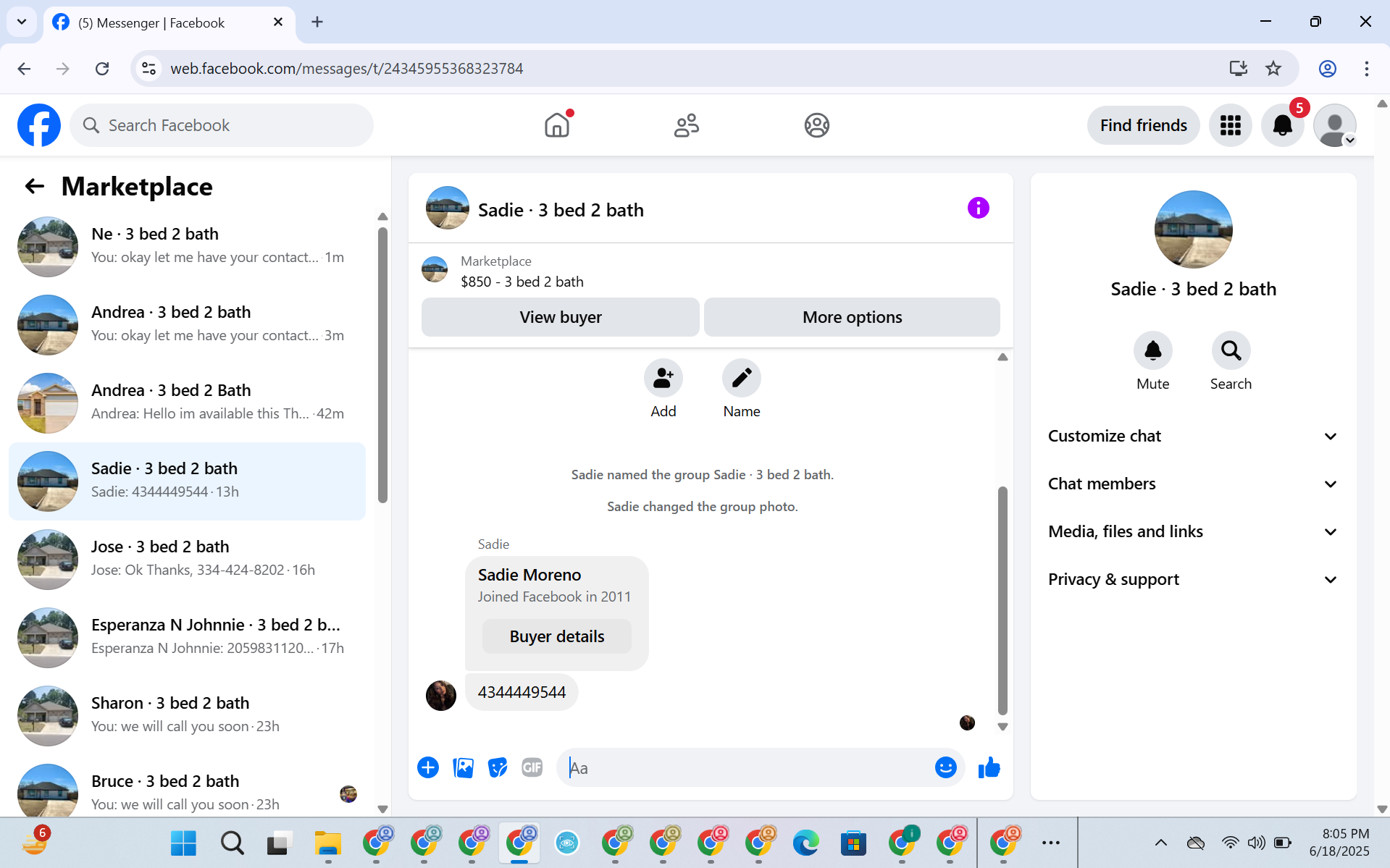Image resolution: width=1390 pixels, height=868 pixels.
Task: Open Andrea · 3 bed 2 bath chat from 3m ago
Action: tap(187, 324)
